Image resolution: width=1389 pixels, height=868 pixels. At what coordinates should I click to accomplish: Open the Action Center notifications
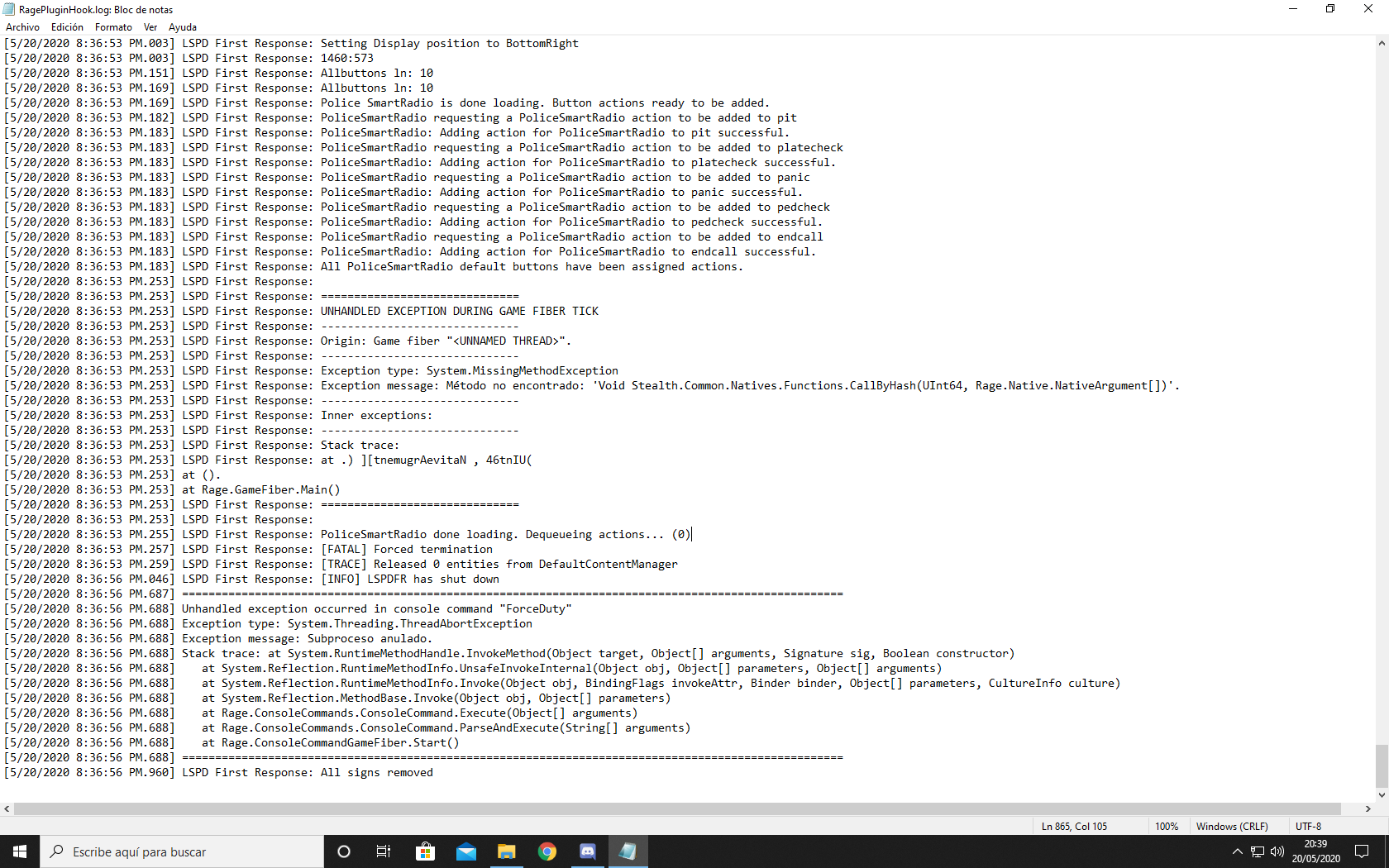[x=1362, y=851]
